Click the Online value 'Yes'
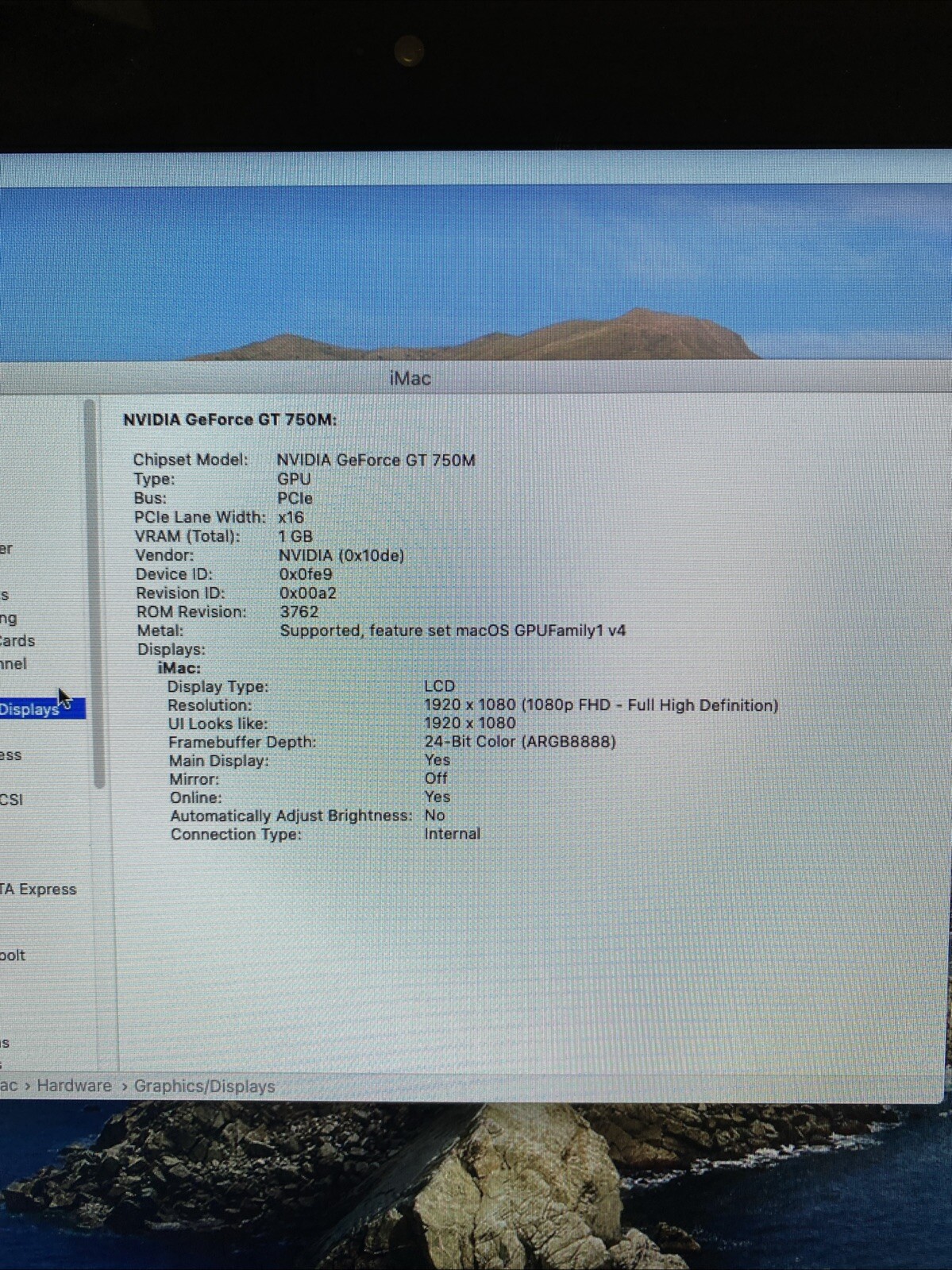This screenshot has width=952, height=1270. pyautogui.click(x=437, y=797)
